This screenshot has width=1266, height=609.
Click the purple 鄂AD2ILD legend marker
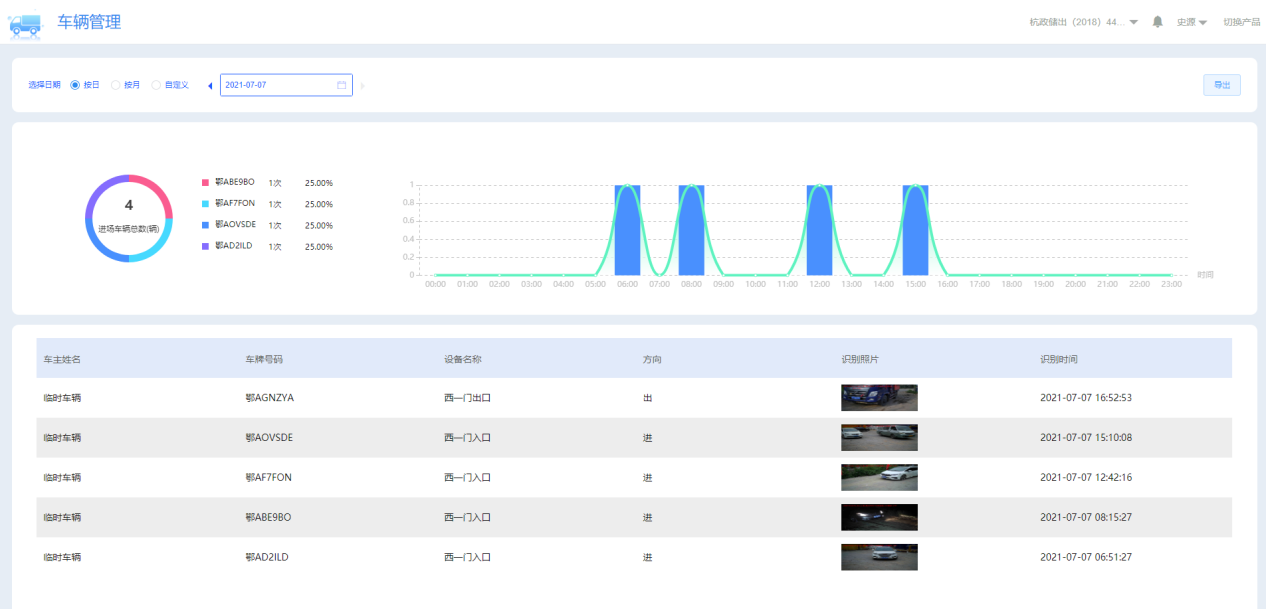pyautogui.click(x=206, y=247)
